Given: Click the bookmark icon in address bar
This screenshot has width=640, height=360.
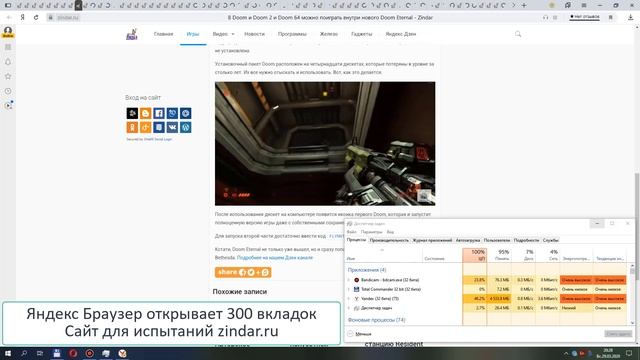Looking at the screenshot, I should pyautogui.click(x=611, y=18).
